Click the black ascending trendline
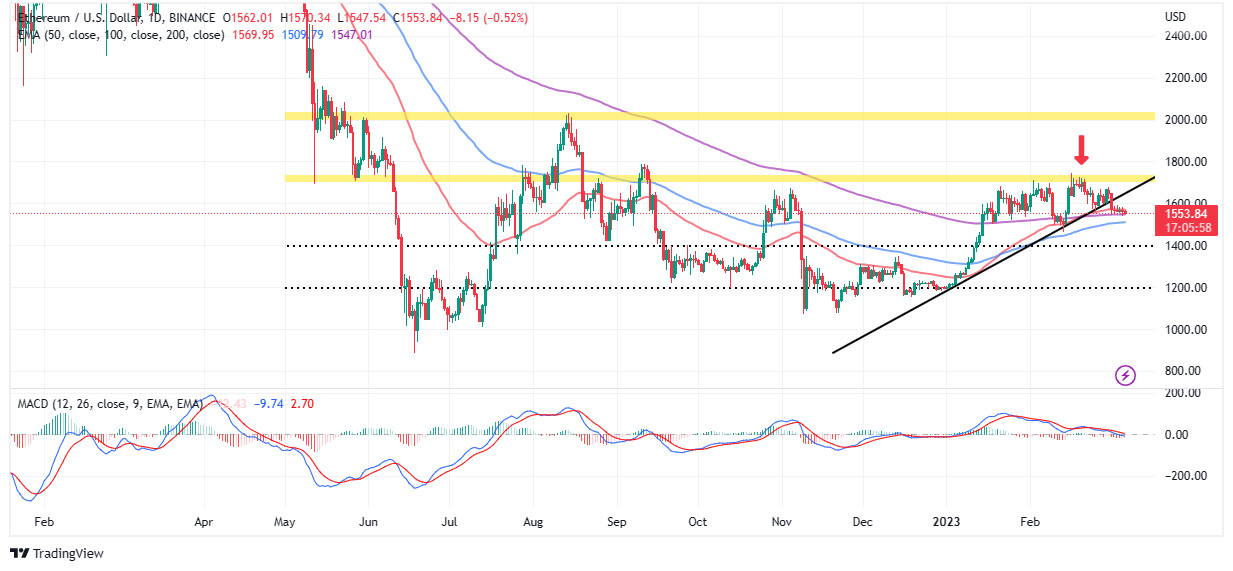The width and height of the screenshot is (1233, 571). point(993,264)
